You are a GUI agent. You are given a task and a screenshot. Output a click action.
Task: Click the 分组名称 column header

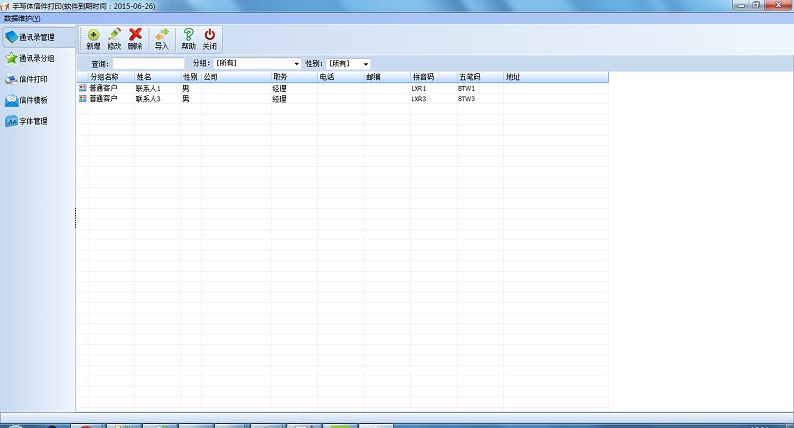click(x=104, y=76)
